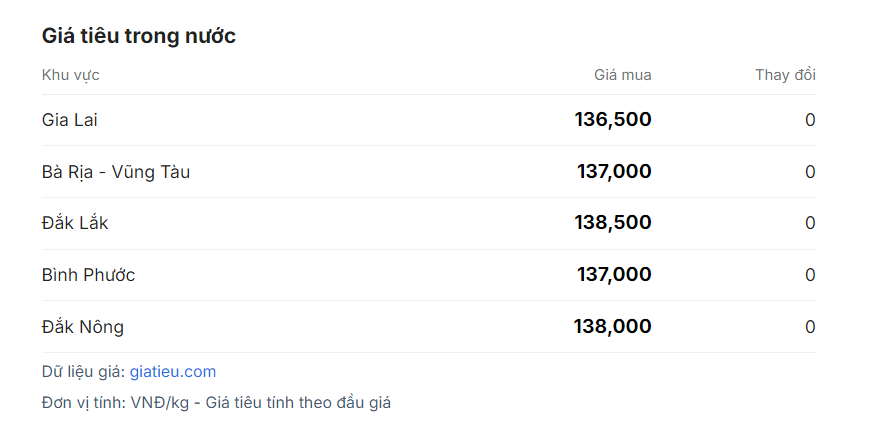Select the Đắk Lắk region row

point(429,223)
